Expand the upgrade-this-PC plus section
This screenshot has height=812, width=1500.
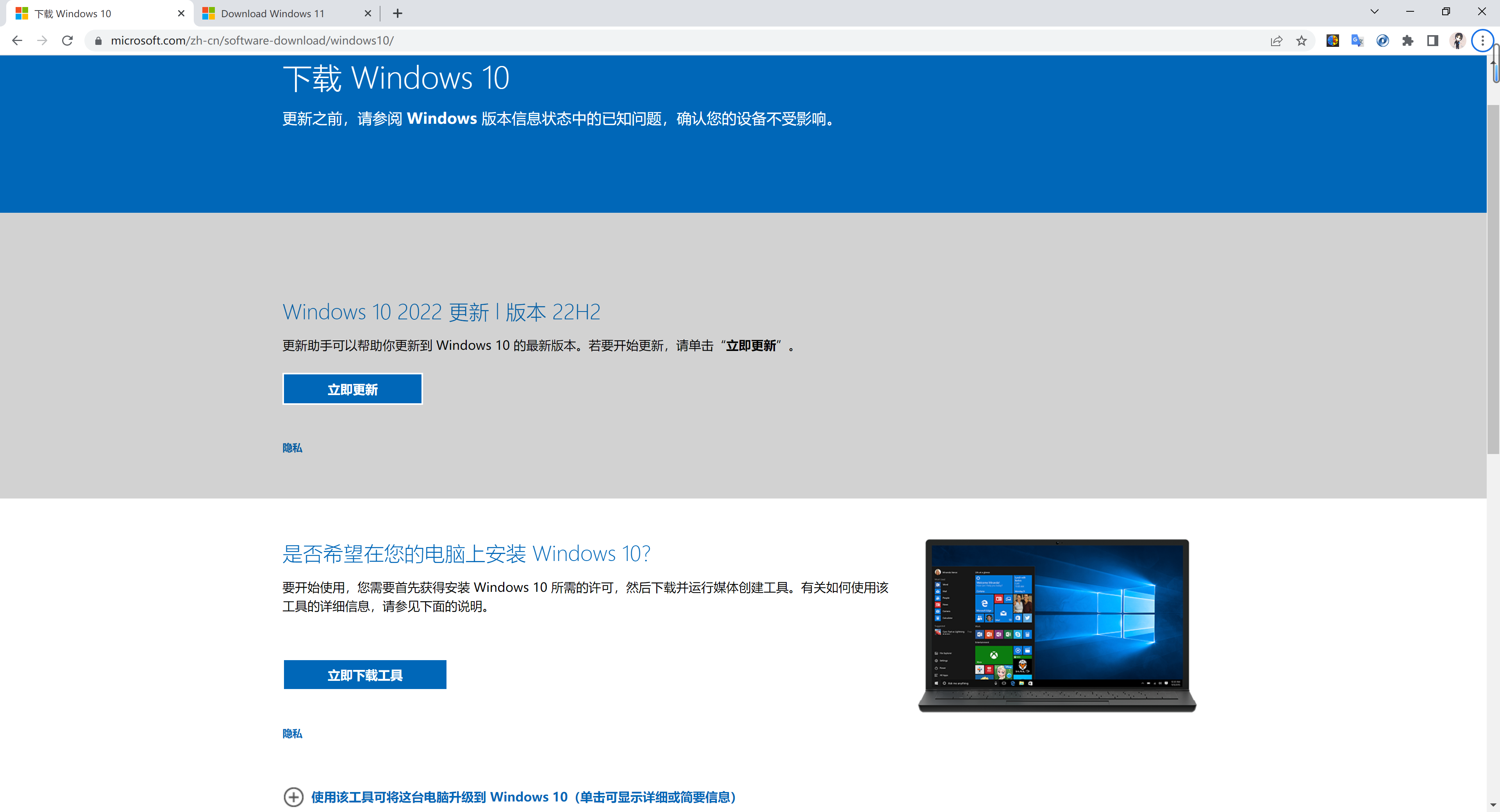click(x=293, y=796)
